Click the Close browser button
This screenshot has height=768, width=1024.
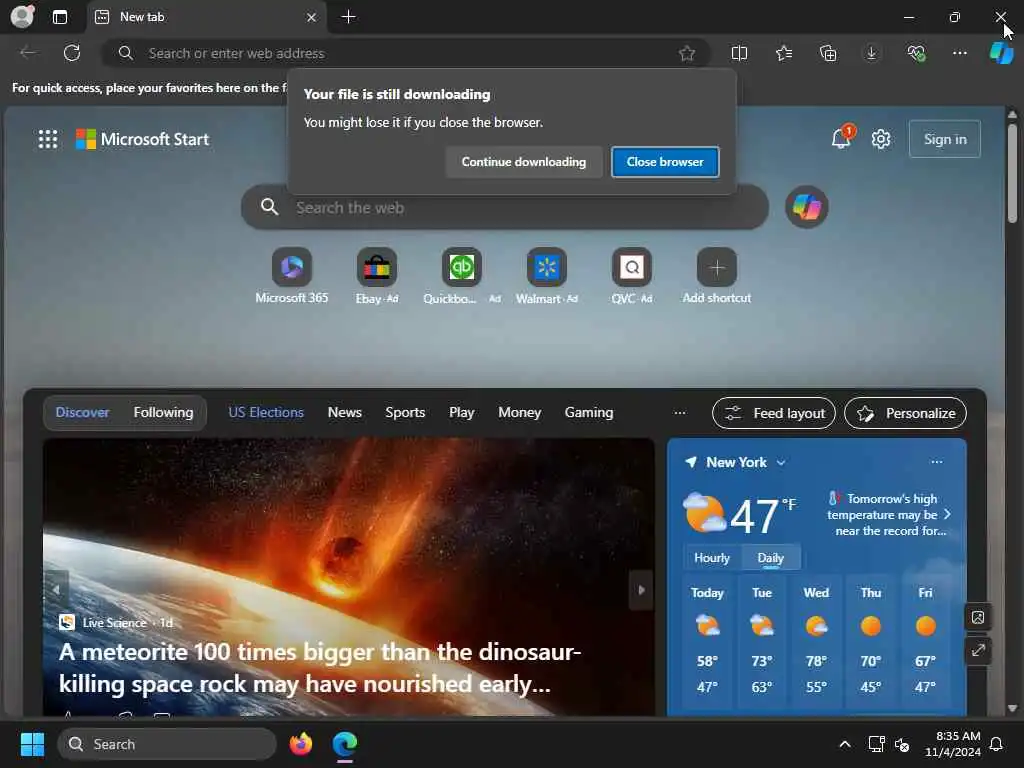665,162
